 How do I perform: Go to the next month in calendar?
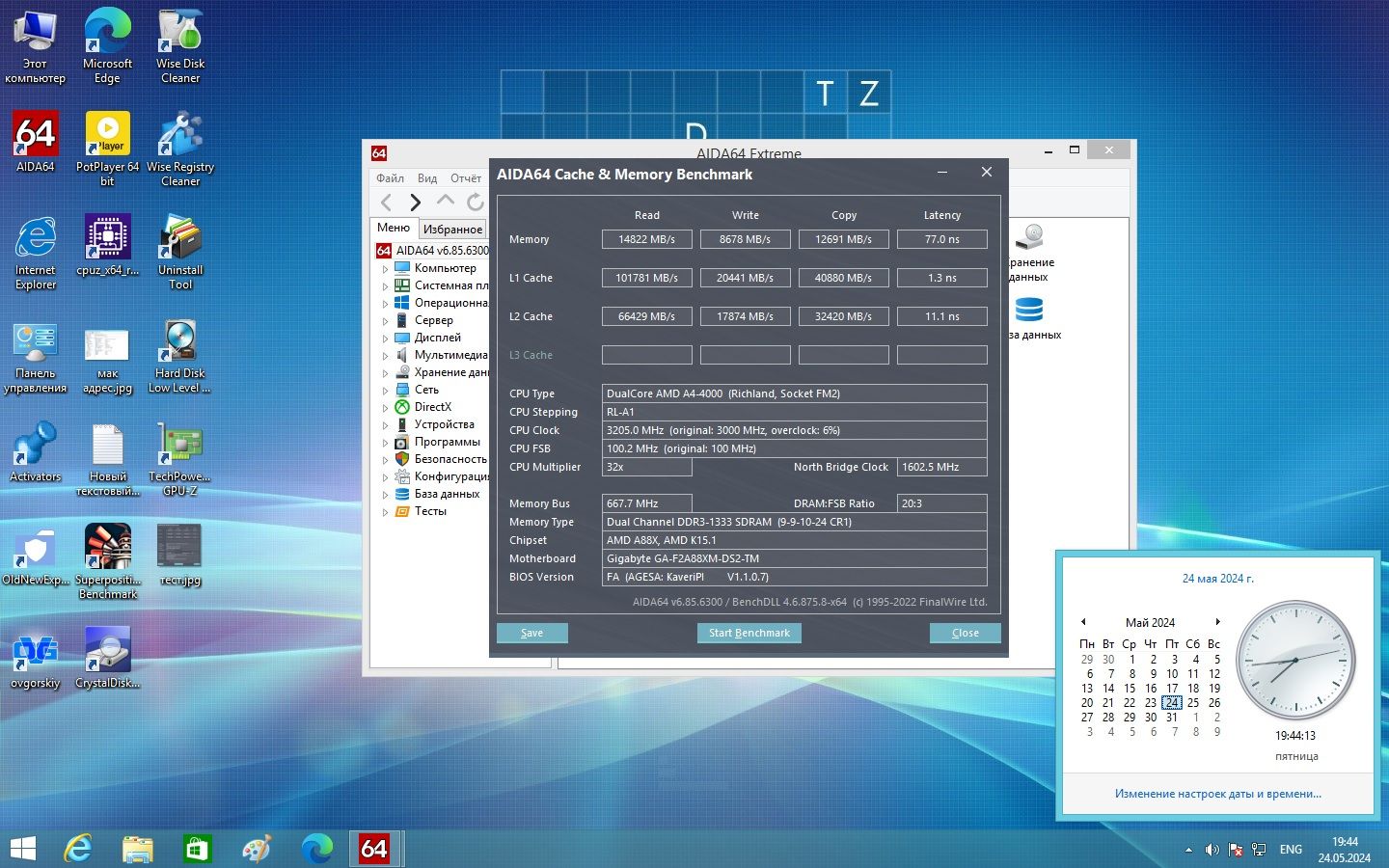(1217, 622)
